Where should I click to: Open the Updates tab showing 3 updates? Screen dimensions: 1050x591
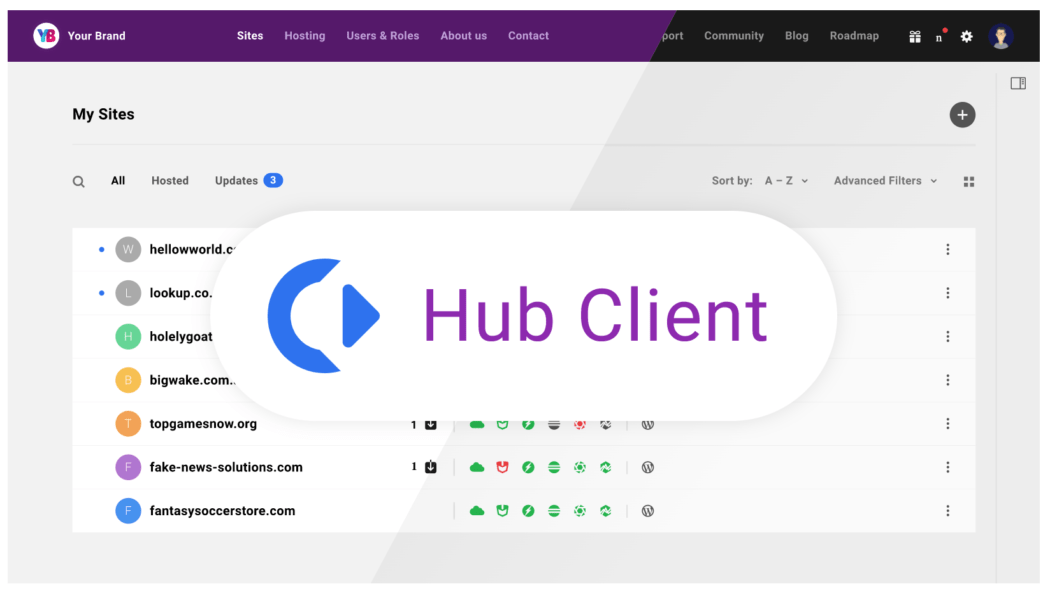[x=240, y=181]
